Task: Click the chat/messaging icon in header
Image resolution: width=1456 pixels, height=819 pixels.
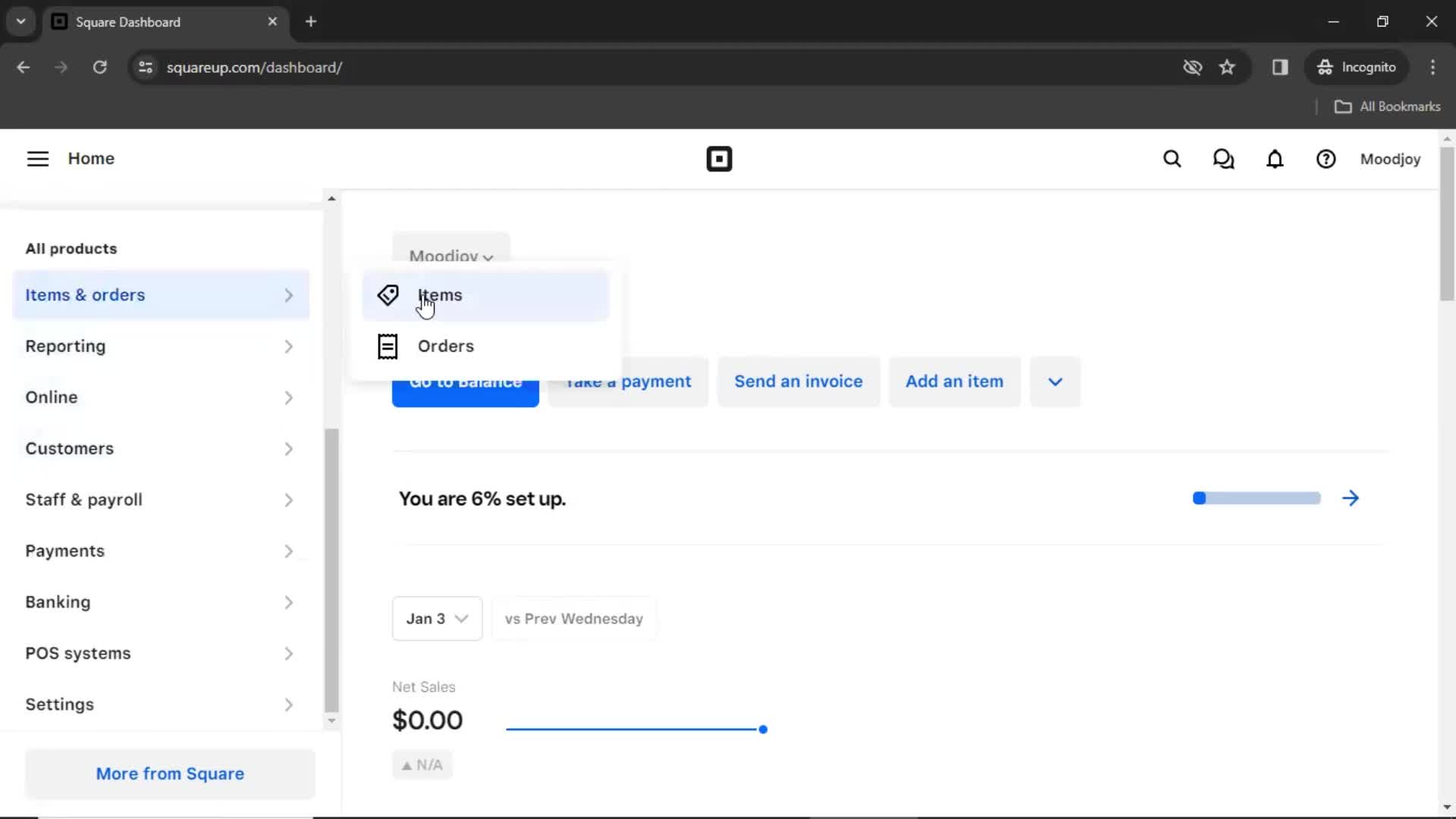Action: [1223, 159]
